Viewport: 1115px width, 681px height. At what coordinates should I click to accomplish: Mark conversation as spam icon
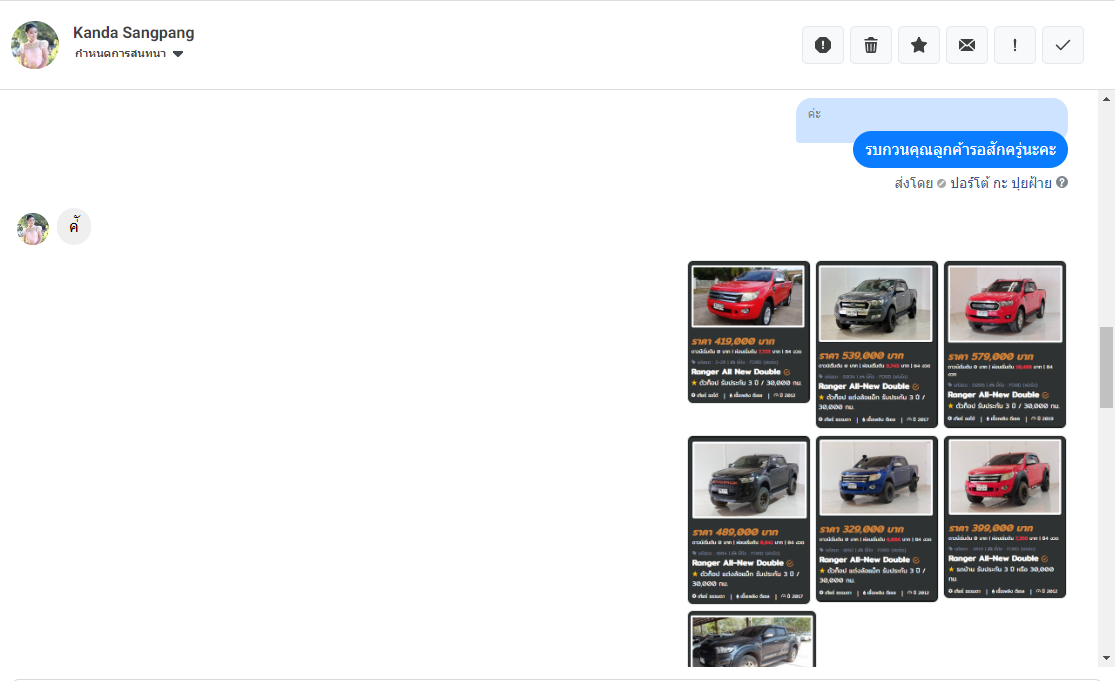823,45
